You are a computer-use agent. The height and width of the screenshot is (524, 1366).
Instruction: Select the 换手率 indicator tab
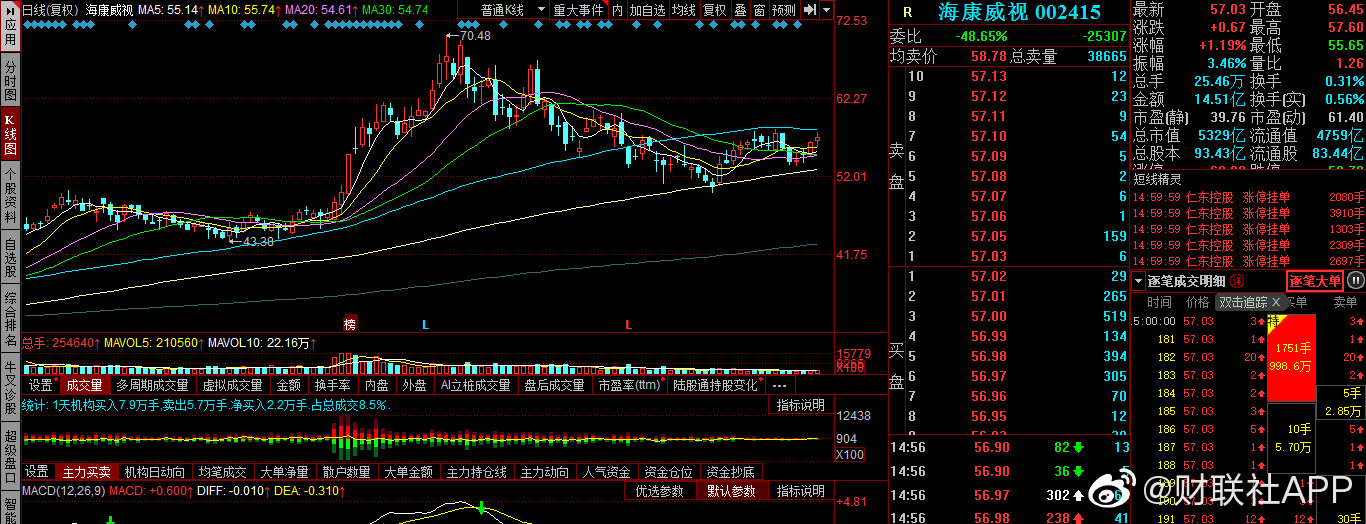coord(332,385)
